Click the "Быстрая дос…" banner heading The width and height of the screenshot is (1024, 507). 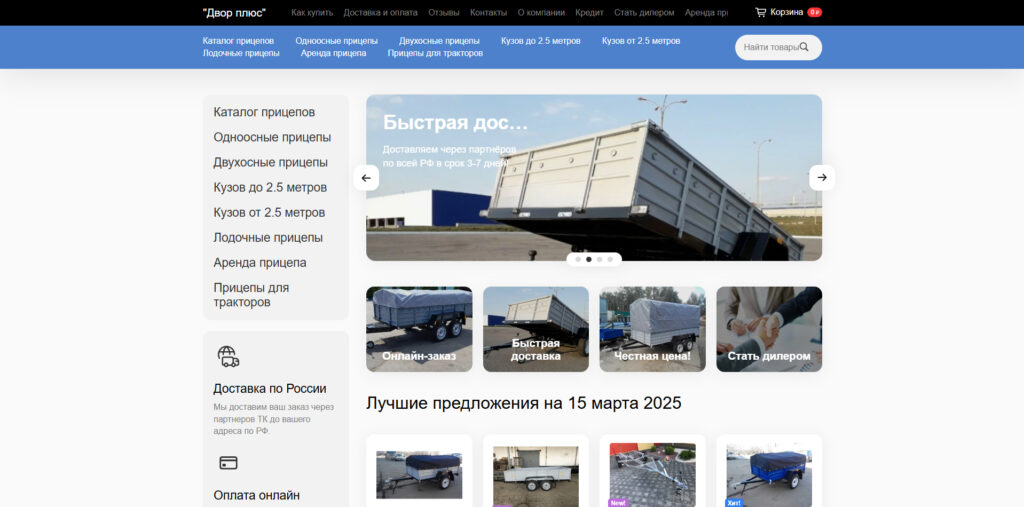coord(455,122)
